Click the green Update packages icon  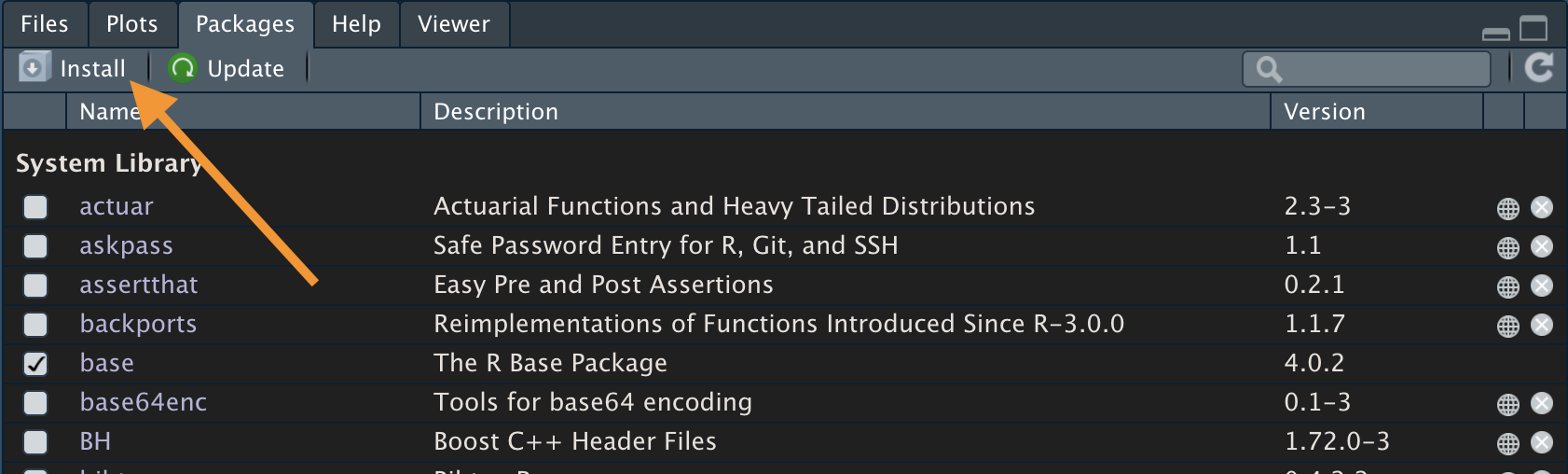(183, 68)
